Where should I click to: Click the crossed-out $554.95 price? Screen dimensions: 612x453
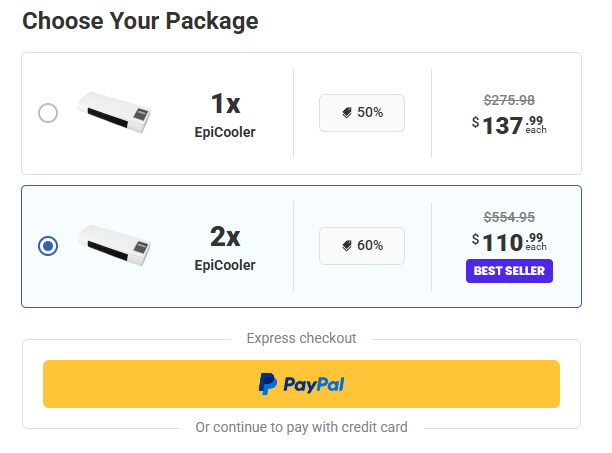(x=509, y=217)
